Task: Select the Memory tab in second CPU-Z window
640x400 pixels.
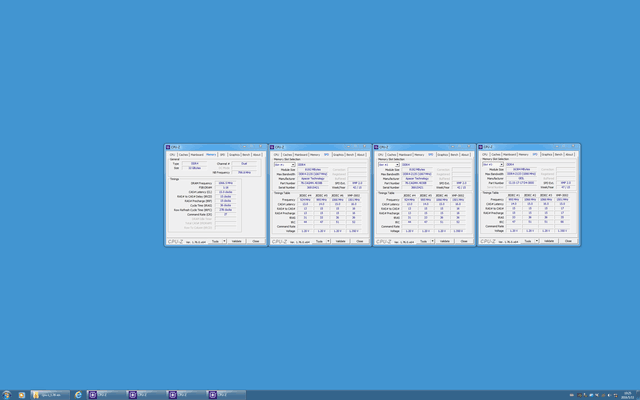Action: pyautogui.click(x=315, y=155)
